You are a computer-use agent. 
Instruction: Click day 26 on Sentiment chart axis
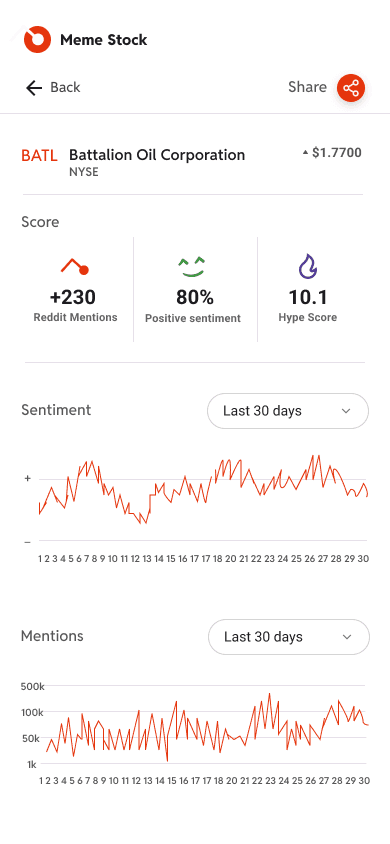pos(309,559)
